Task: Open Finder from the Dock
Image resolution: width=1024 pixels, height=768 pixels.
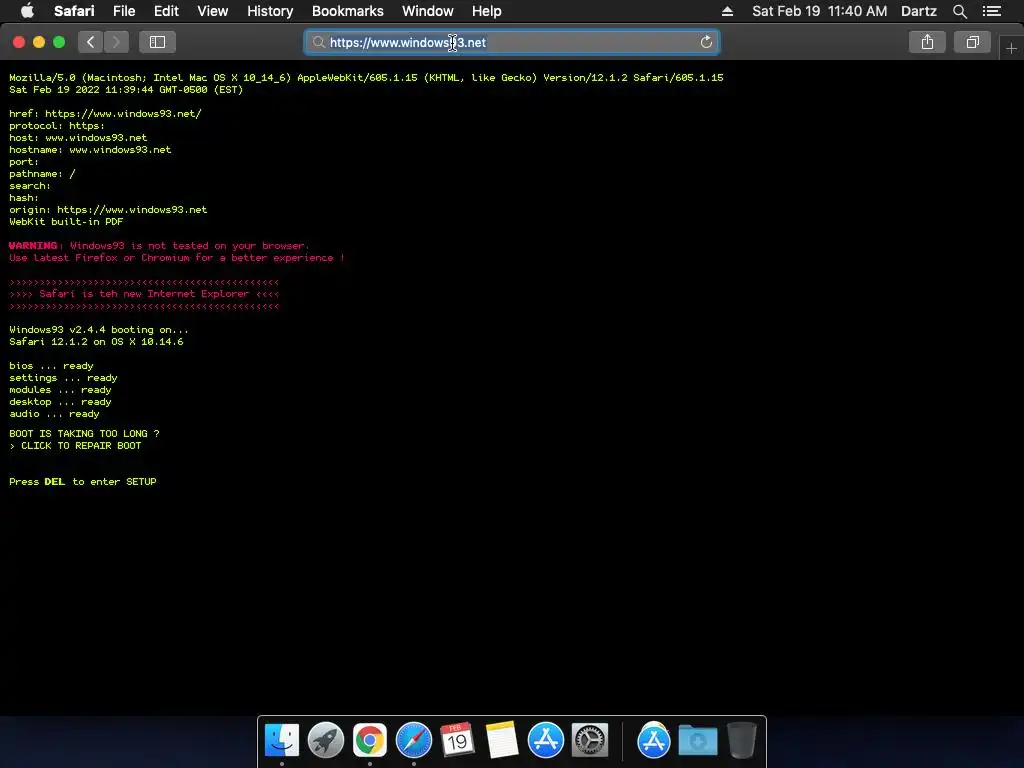Action: tap(282, 740)
